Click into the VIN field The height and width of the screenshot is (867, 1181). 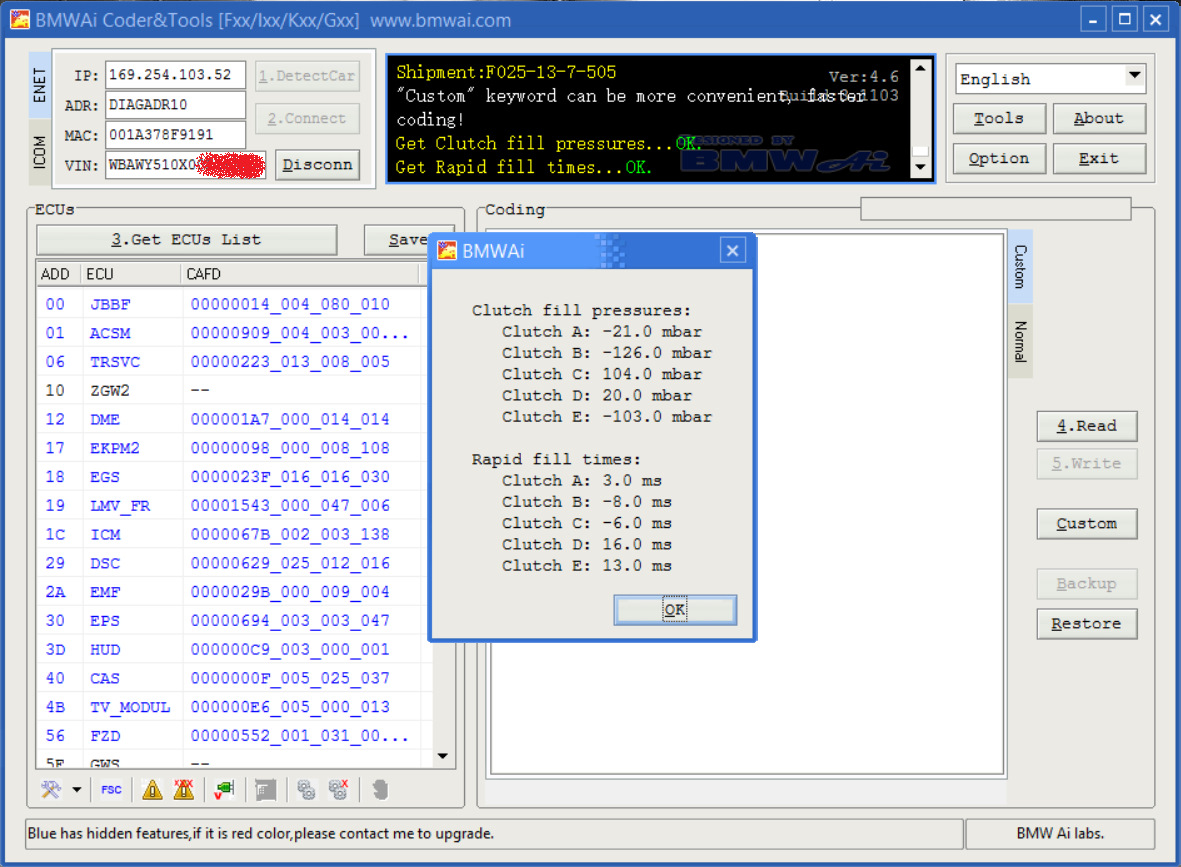point(185,164)
